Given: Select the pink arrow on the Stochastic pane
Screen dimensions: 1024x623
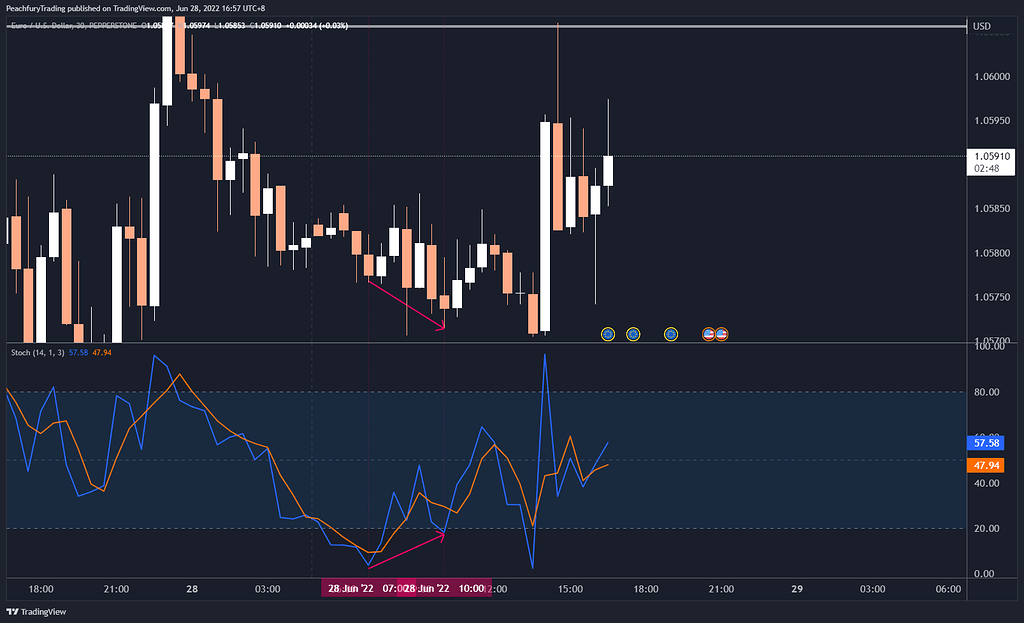Looking at the screenshot, I should (406, 551).
